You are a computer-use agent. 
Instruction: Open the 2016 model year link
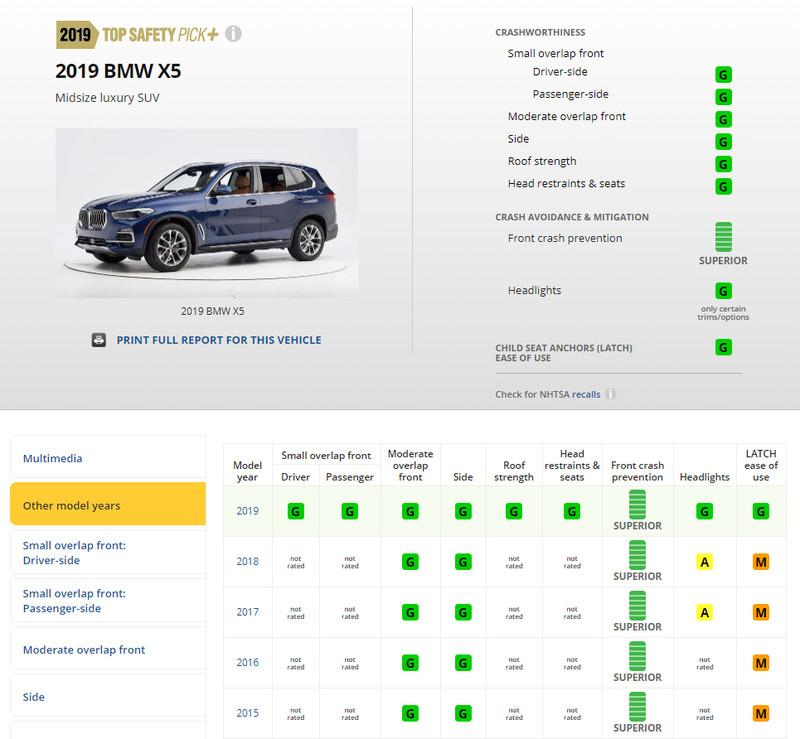247,662
